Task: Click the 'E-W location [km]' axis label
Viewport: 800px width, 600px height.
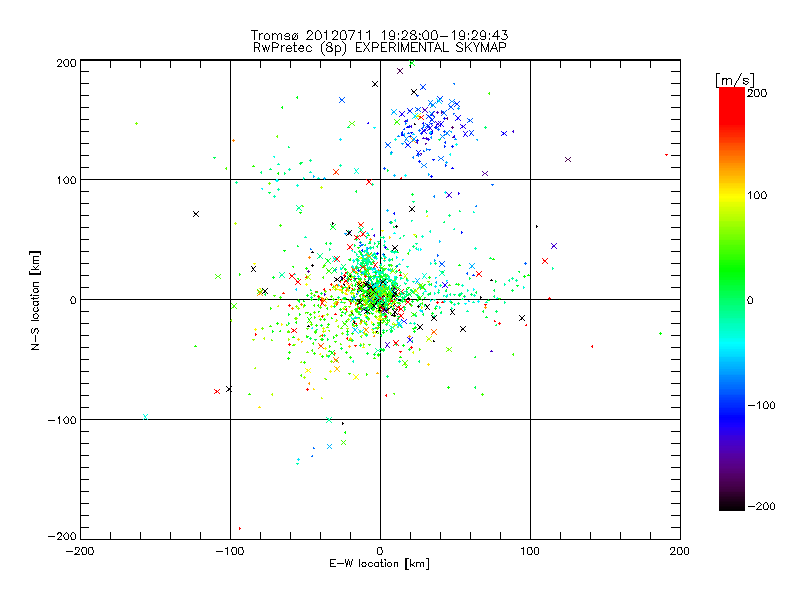Action: [379, 563]
